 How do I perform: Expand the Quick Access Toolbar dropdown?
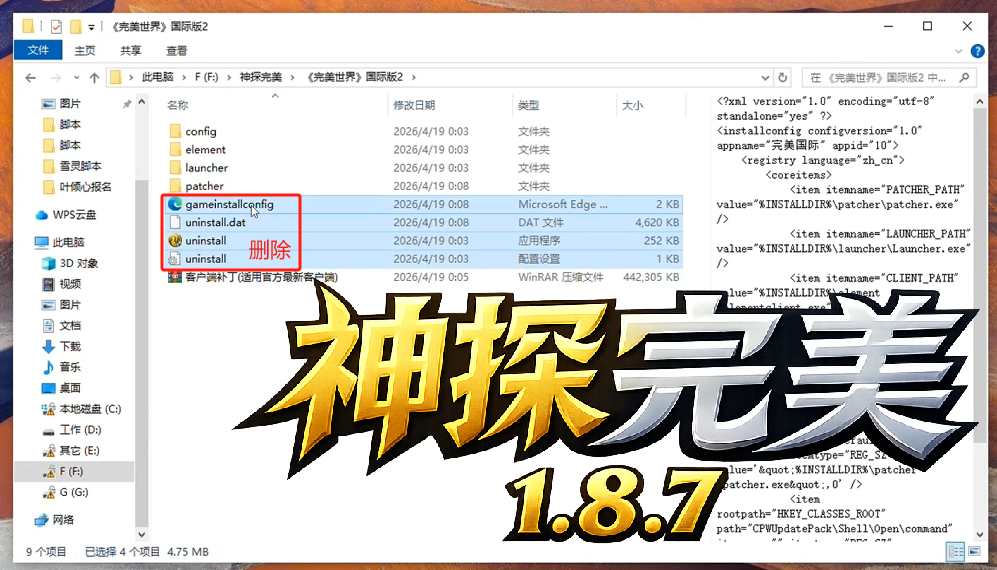(92, 26)
